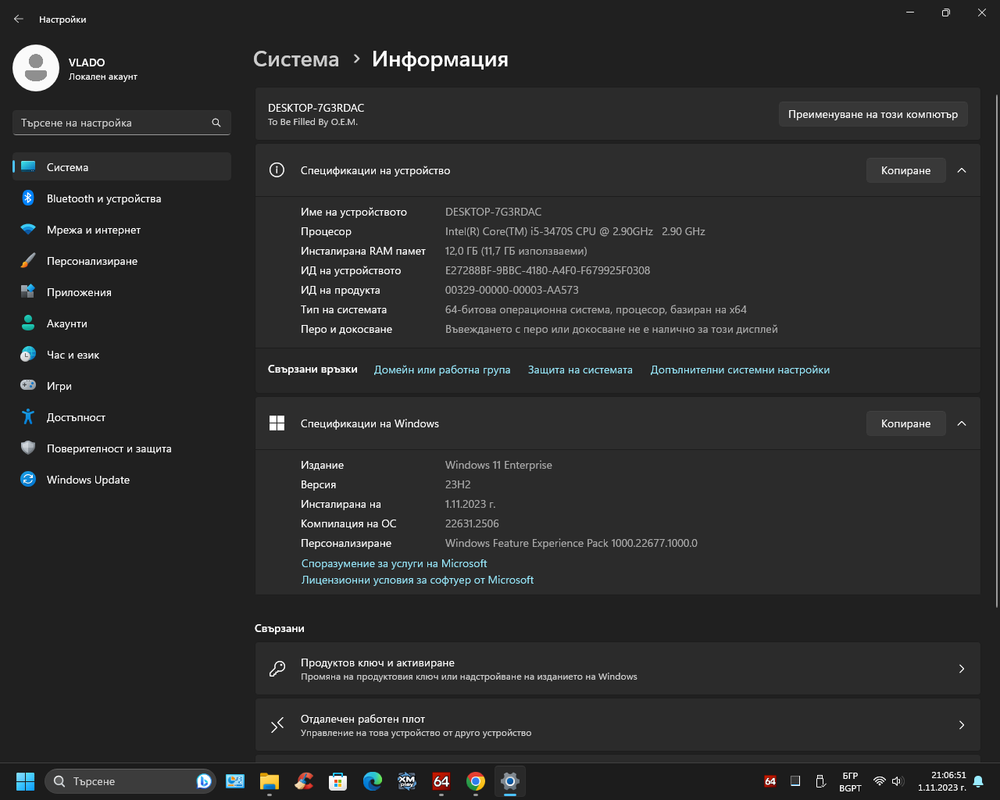Screen dimensions: 1000x800
Task: Select product ID 00329-00000-00003-AA573
Action: 512,290
